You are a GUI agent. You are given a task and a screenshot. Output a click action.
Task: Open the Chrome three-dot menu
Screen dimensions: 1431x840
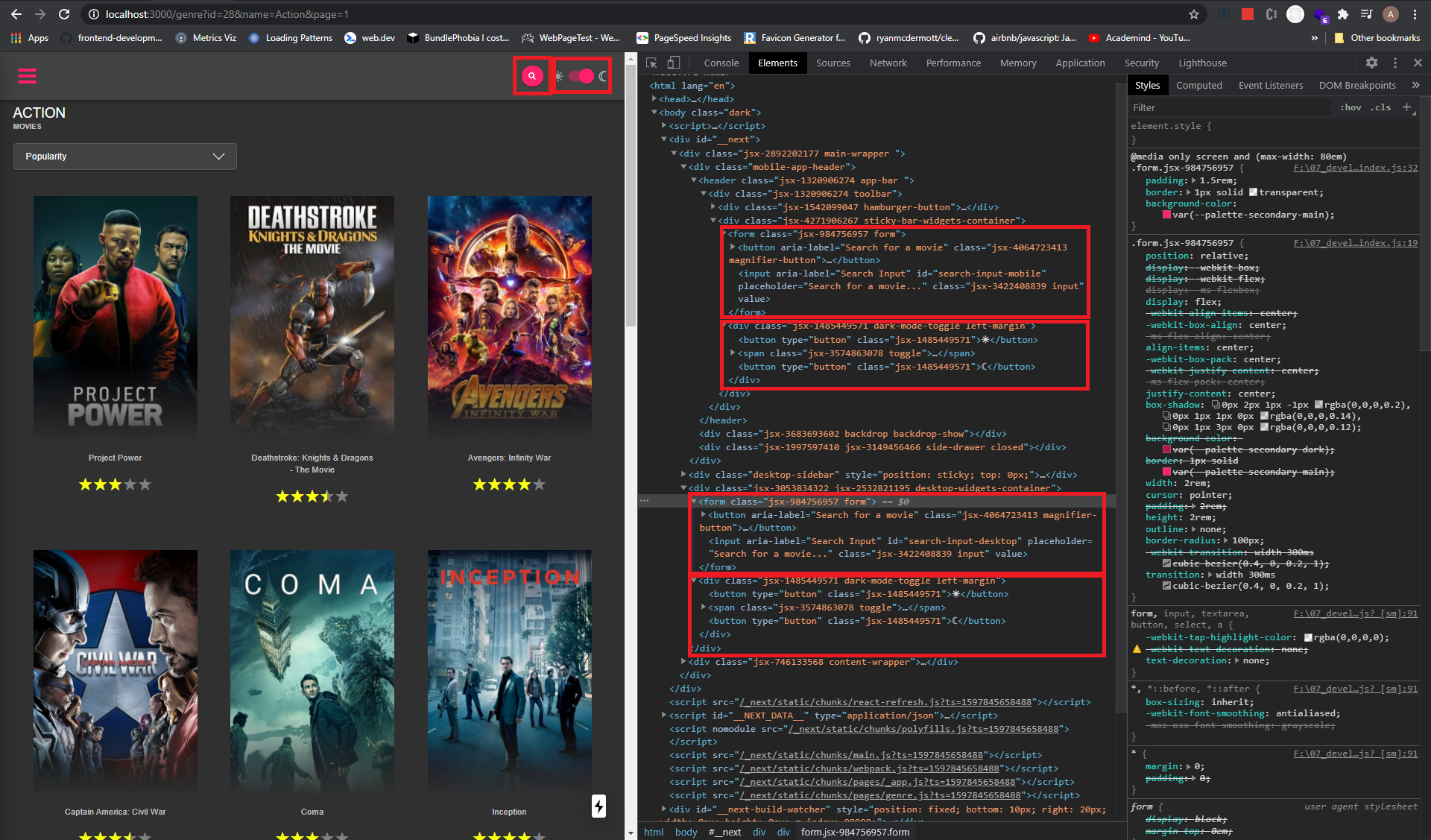point(1415,14)
